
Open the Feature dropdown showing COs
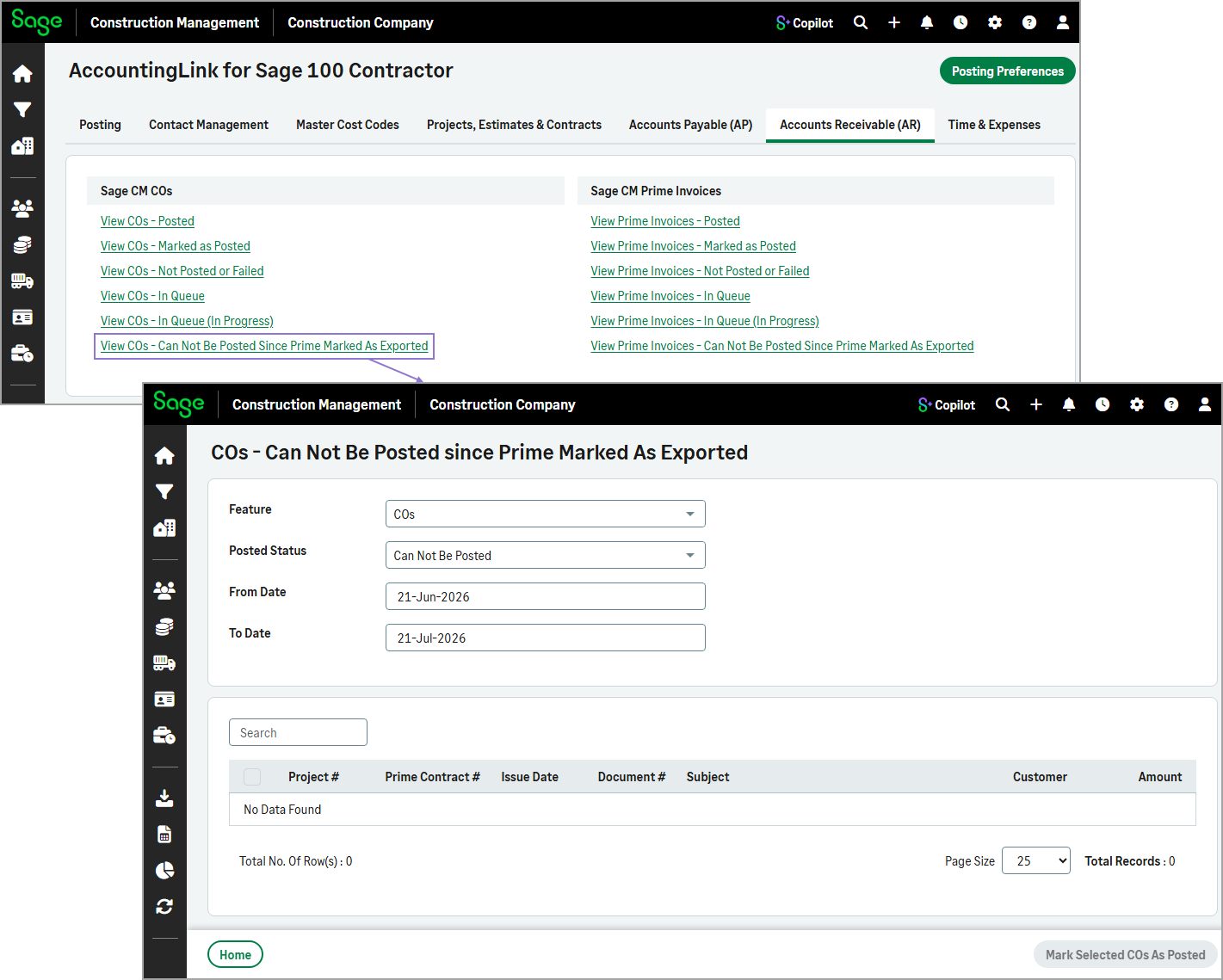click(546, 514)
